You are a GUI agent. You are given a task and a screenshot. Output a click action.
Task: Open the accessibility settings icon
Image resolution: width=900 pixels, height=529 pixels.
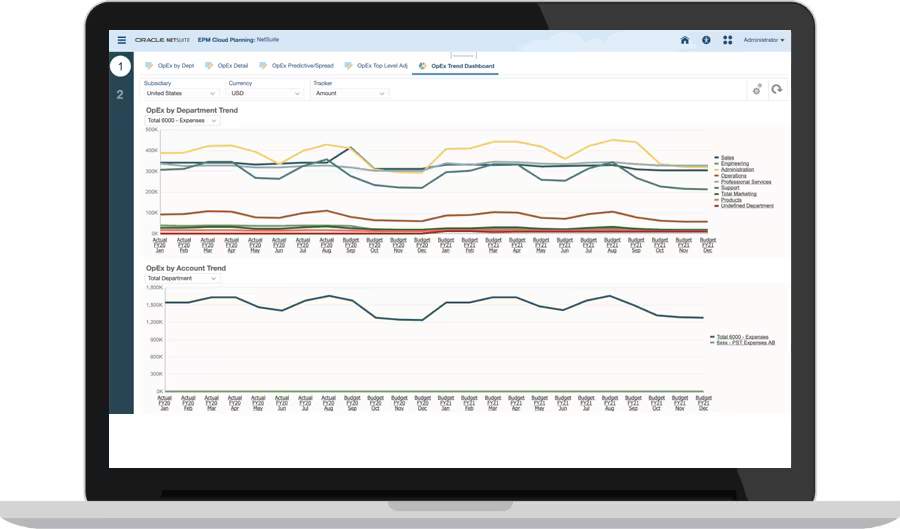pyautogui.click(x=706, y=41)
